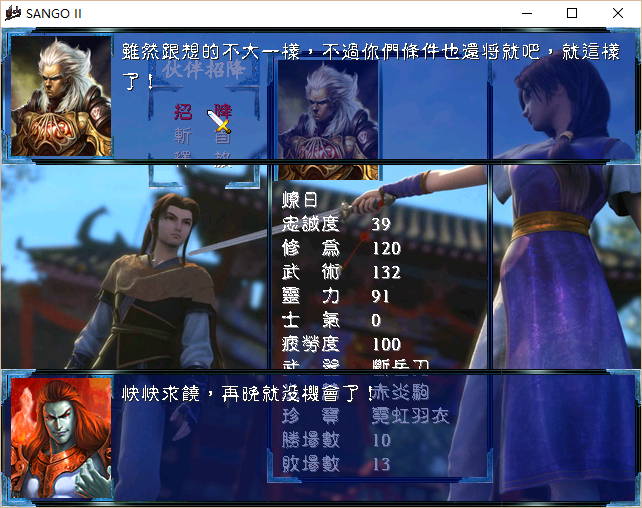Screen dimensions: 642x508
Task: Click the 疲勞度 stat label
Action: coord(310,344)
